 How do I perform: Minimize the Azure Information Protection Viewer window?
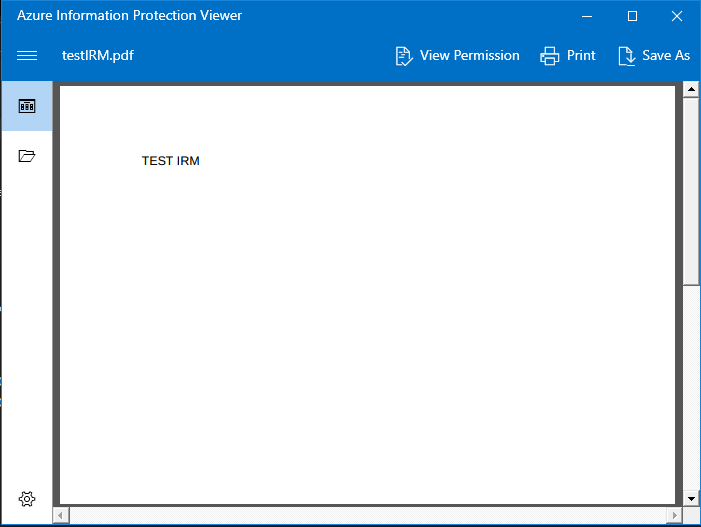point(587,16)
